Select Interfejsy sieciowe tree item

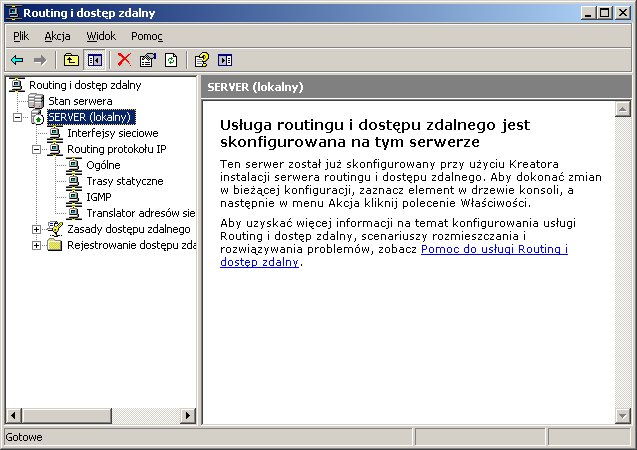pyautogui.click(x=113, y=133)
